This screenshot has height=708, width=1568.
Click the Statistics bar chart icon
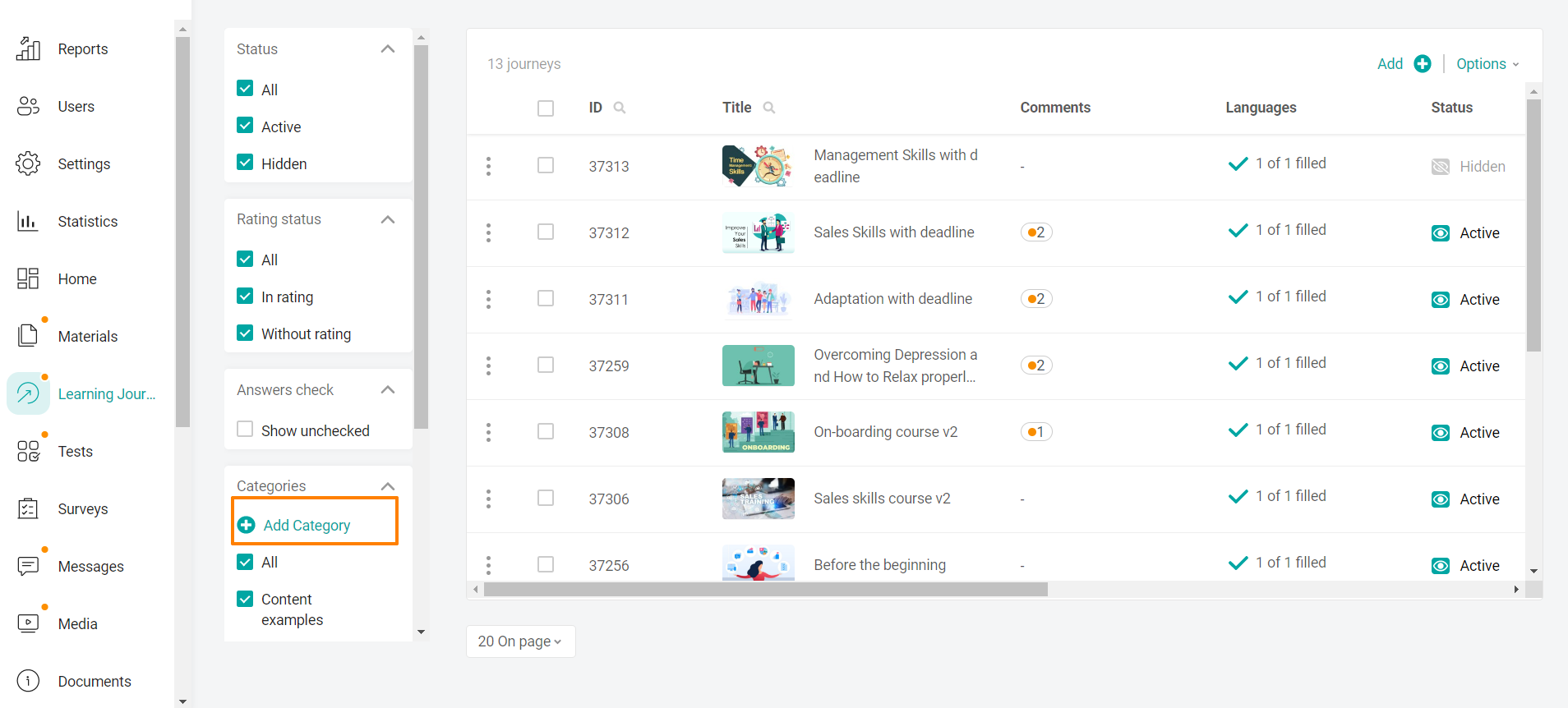pyautogui.click(x=28, y=222)
